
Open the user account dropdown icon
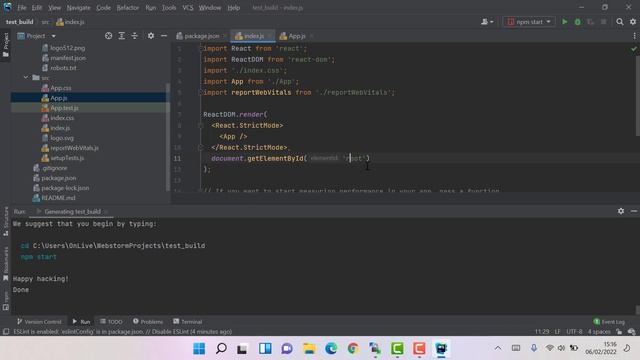coord(487,22)
